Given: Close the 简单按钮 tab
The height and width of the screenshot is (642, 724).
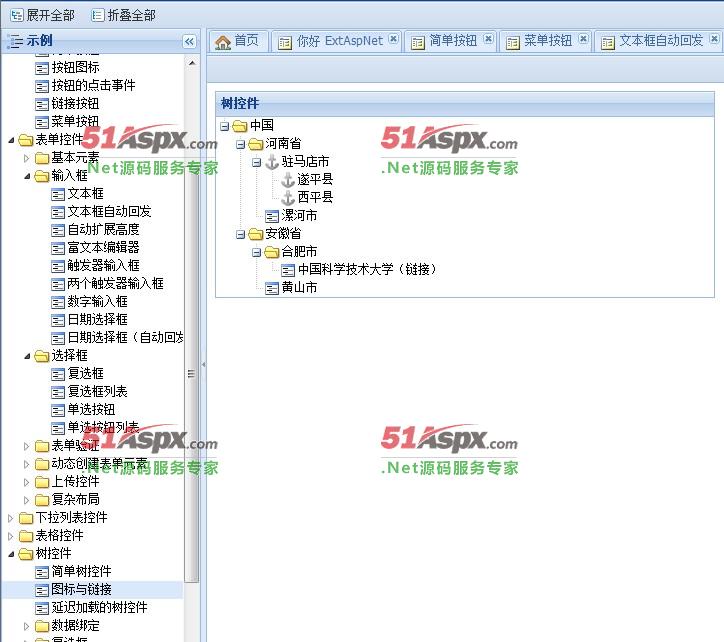Looking at the screenshot, I should 488,40.
